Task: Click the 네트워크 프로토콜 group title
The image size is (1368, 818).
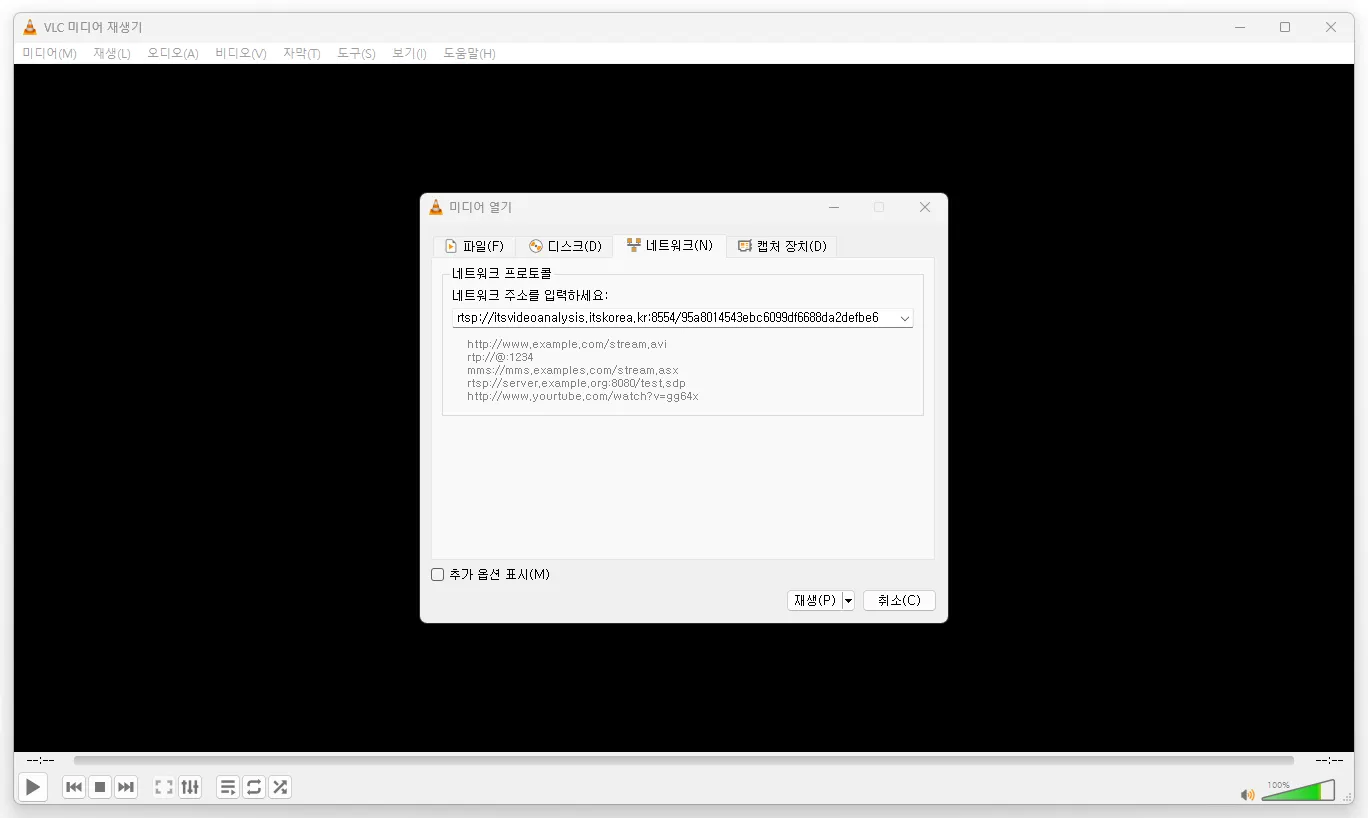Action: [502, 272]
